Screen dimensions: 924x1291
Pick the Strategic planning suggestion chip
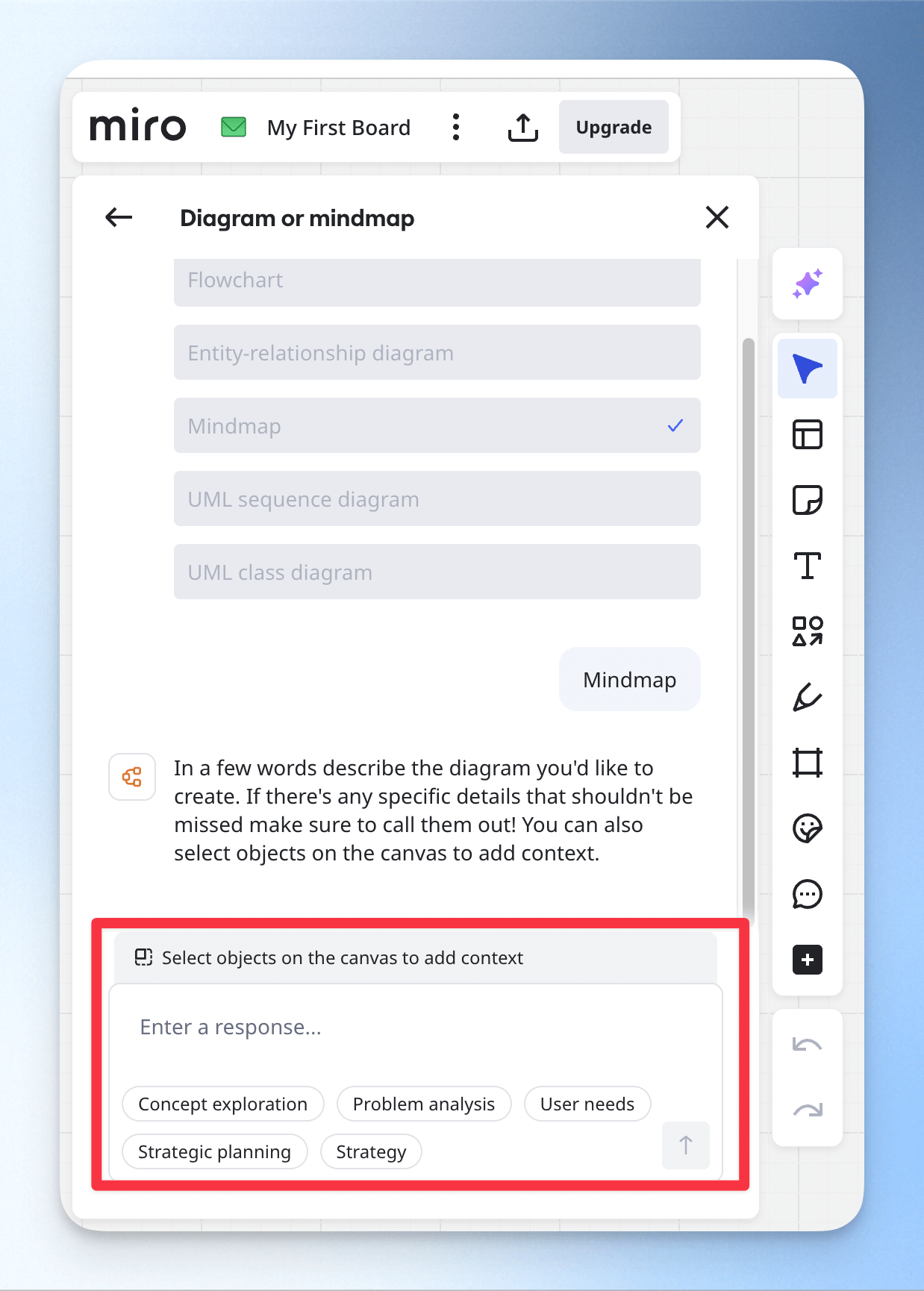tap(215, 1151)
